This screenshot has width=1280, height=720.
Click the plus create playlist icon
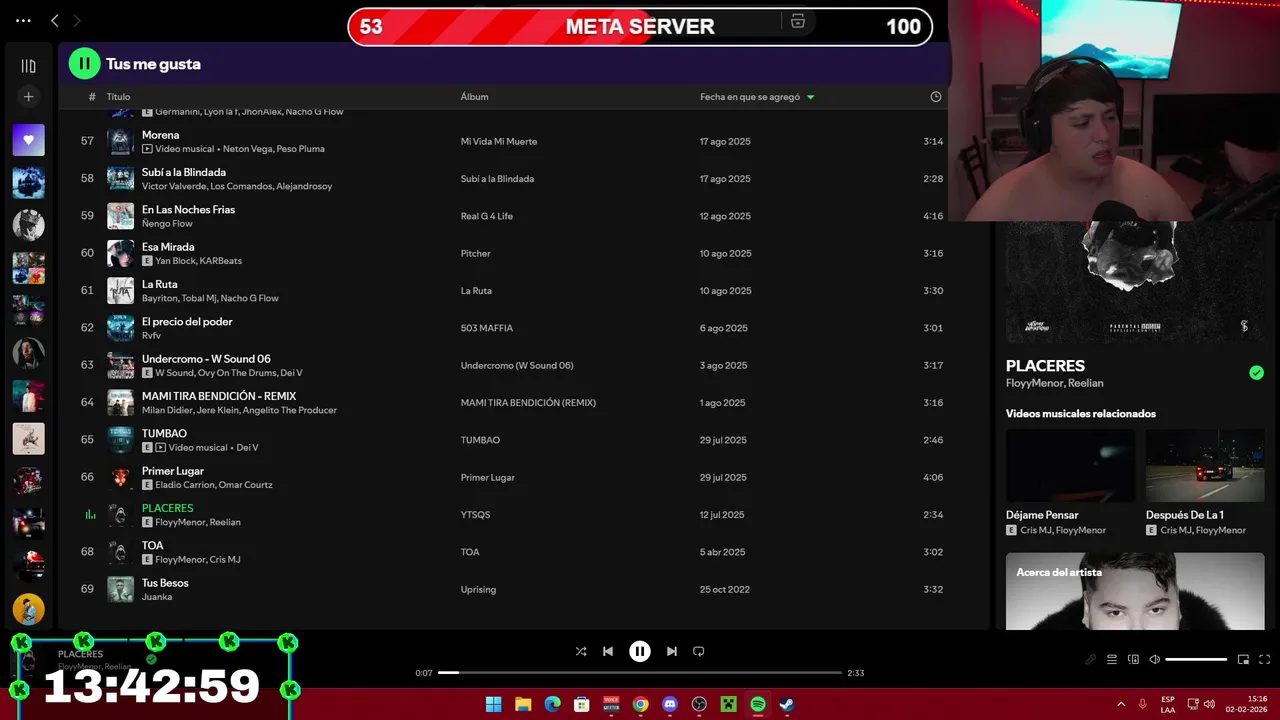tap(28, 97)
